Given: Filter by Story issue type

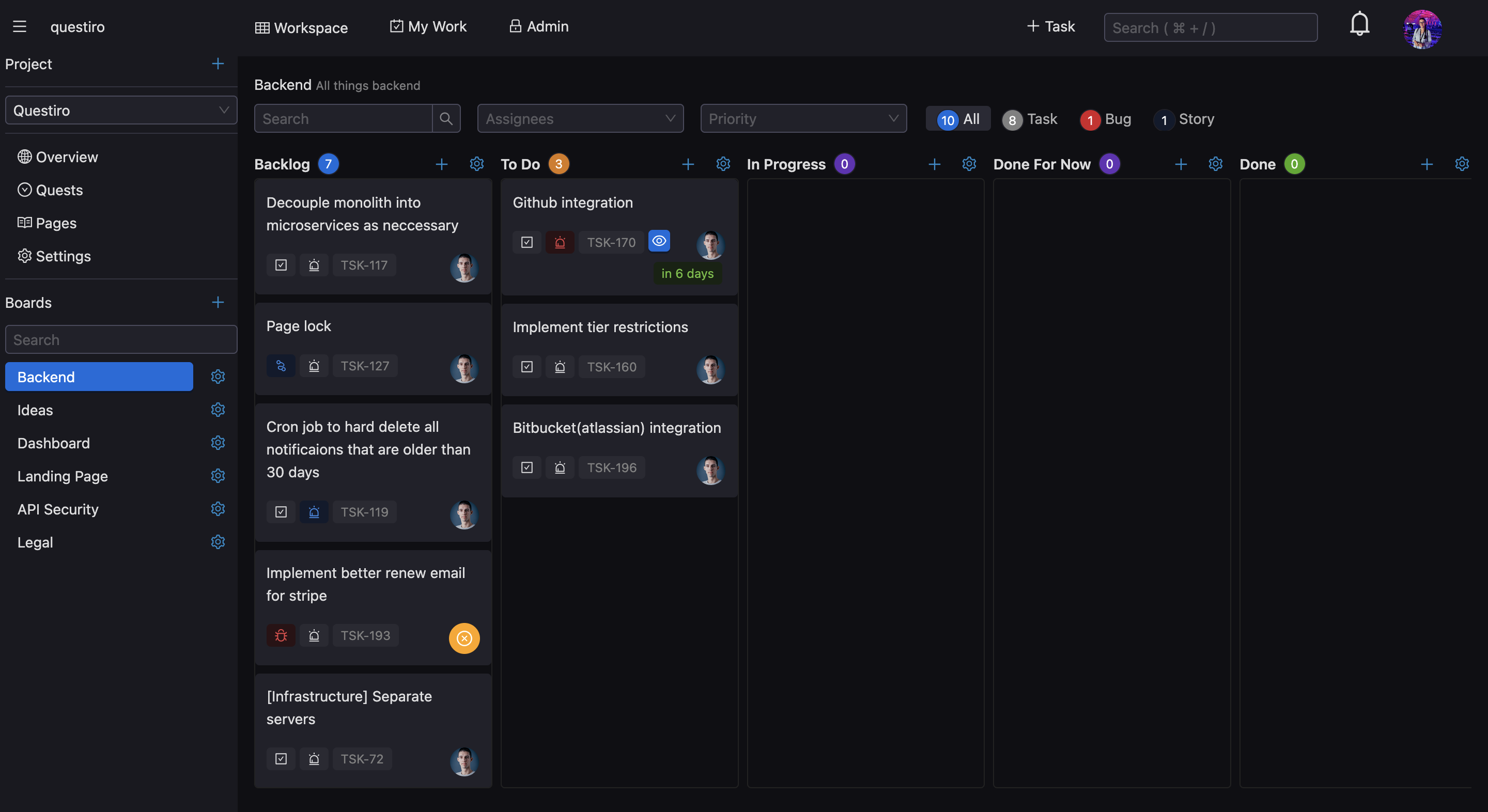Looking at the screenshot, I should point(1184,119).
